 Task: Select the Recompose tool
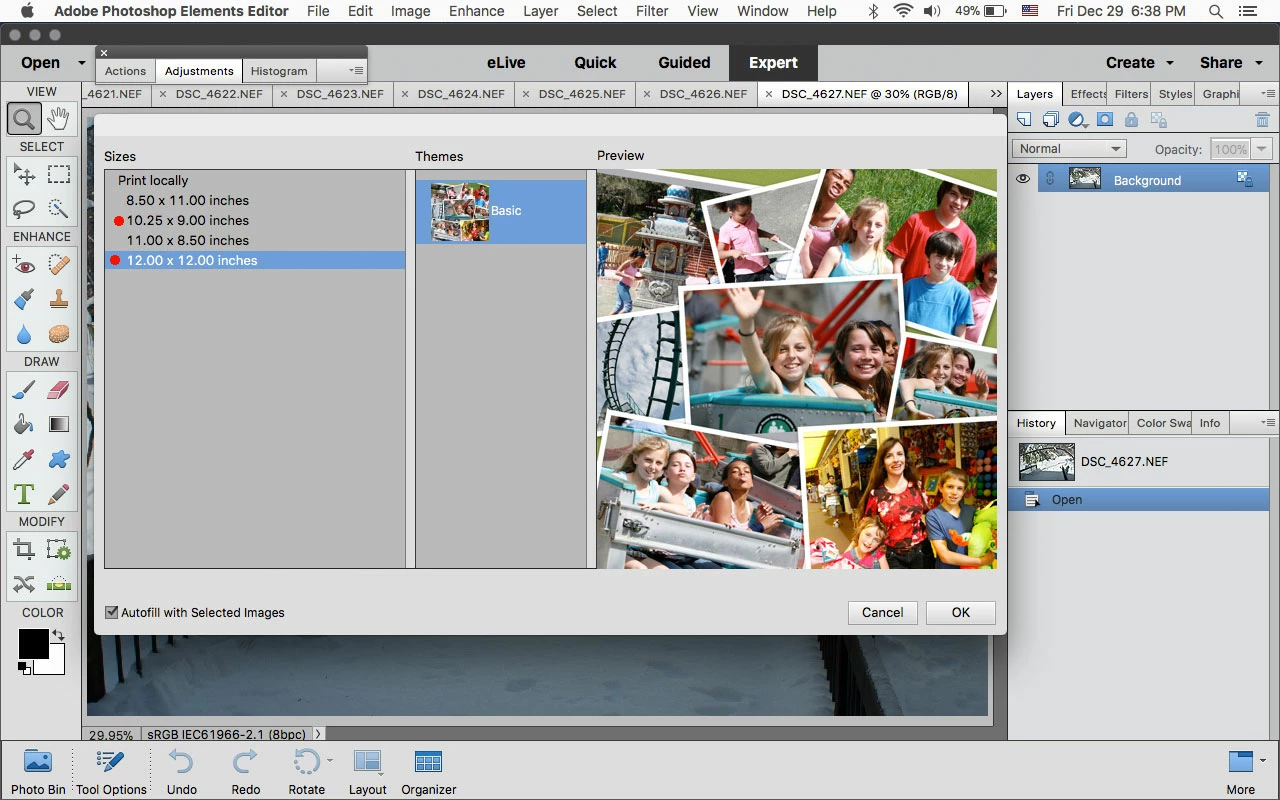(59, 550)
